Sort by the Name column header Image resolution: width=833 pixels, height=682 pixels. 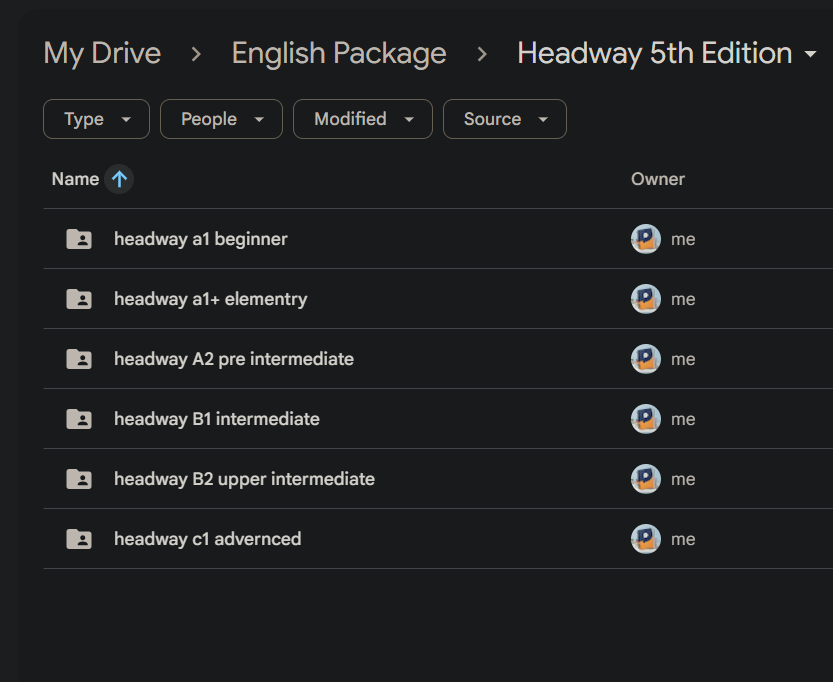(x=75, y=179)
